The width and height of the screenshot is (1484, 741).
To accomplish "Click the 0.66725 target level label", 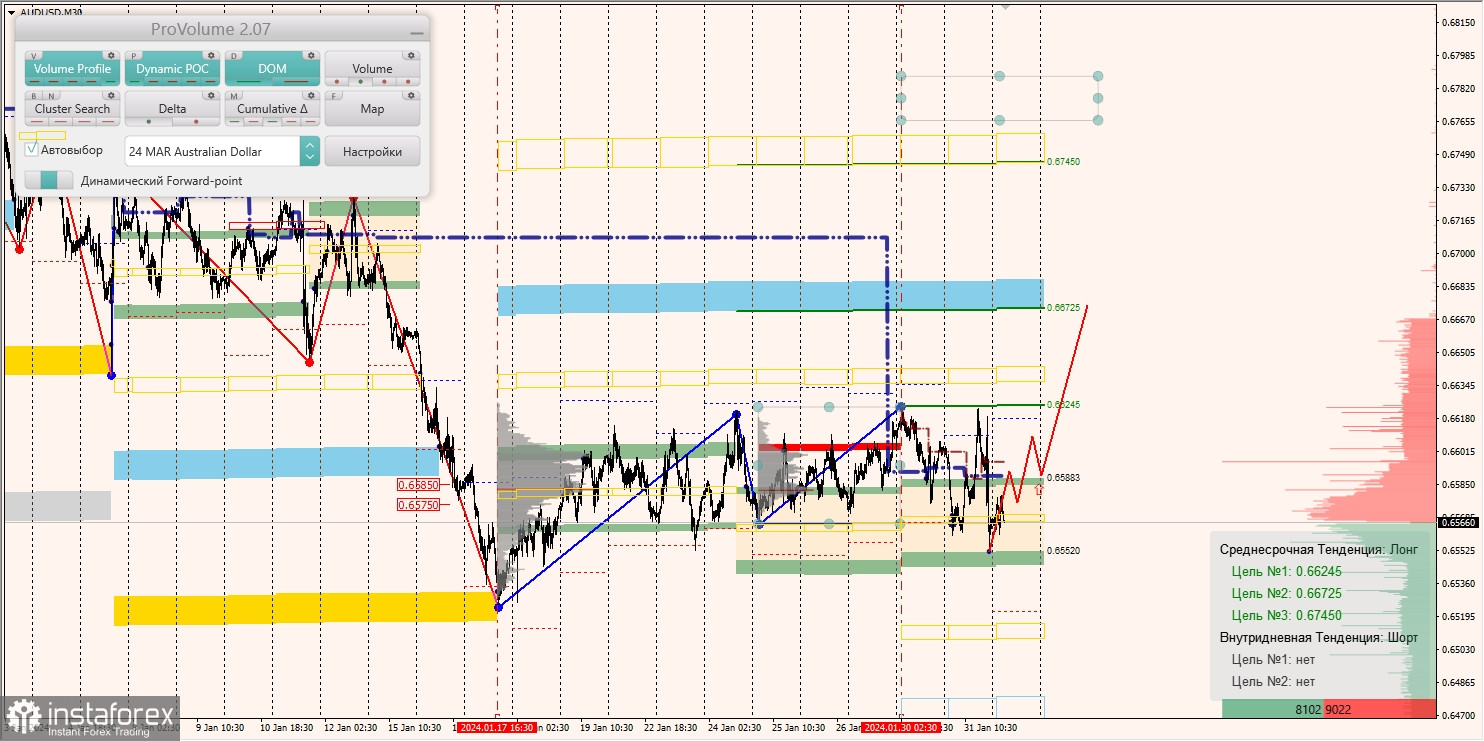I will (1064, 308).
